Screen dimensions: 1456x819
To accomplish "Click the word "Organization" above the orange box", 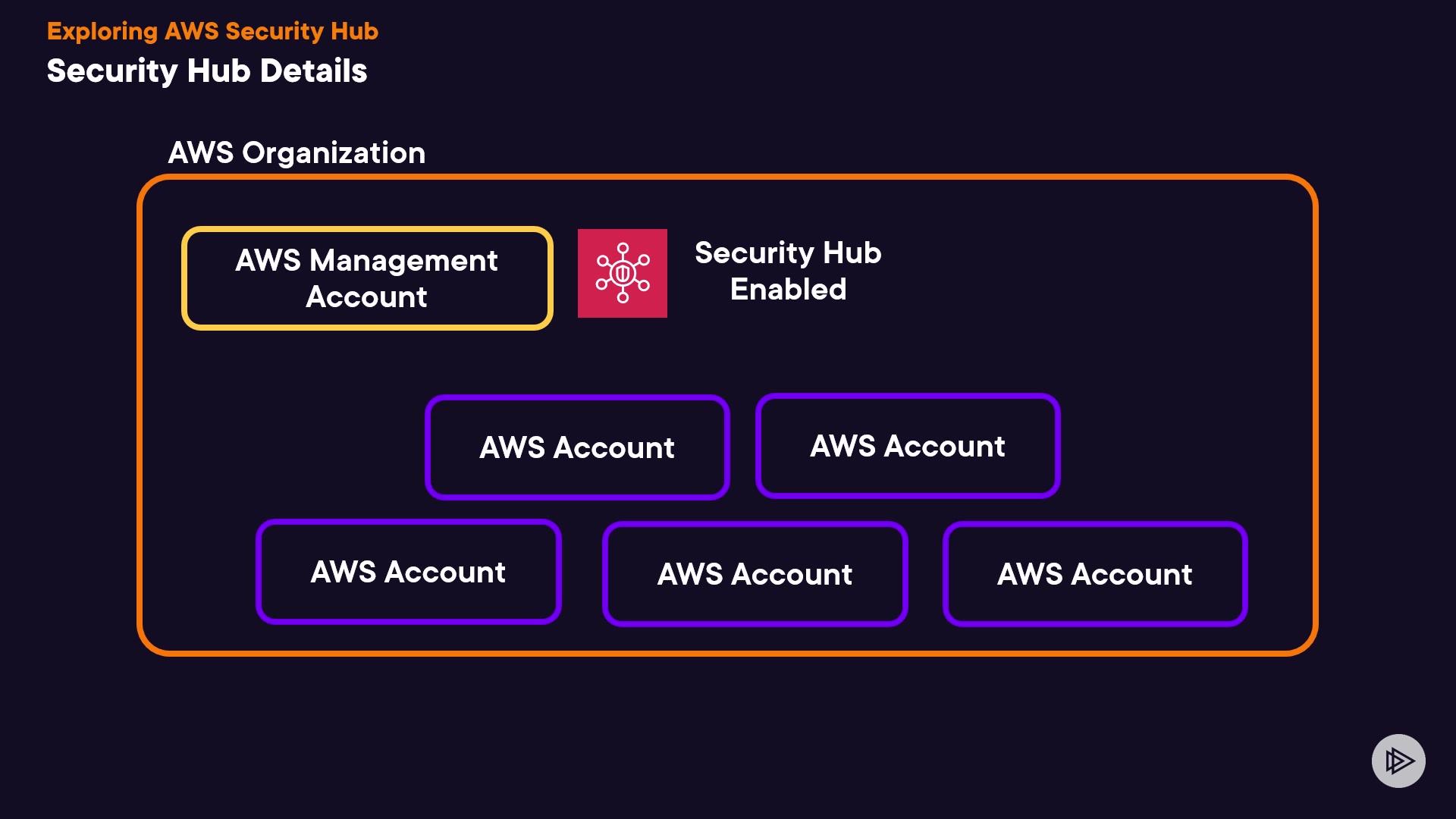I will (x=334, y=153).
